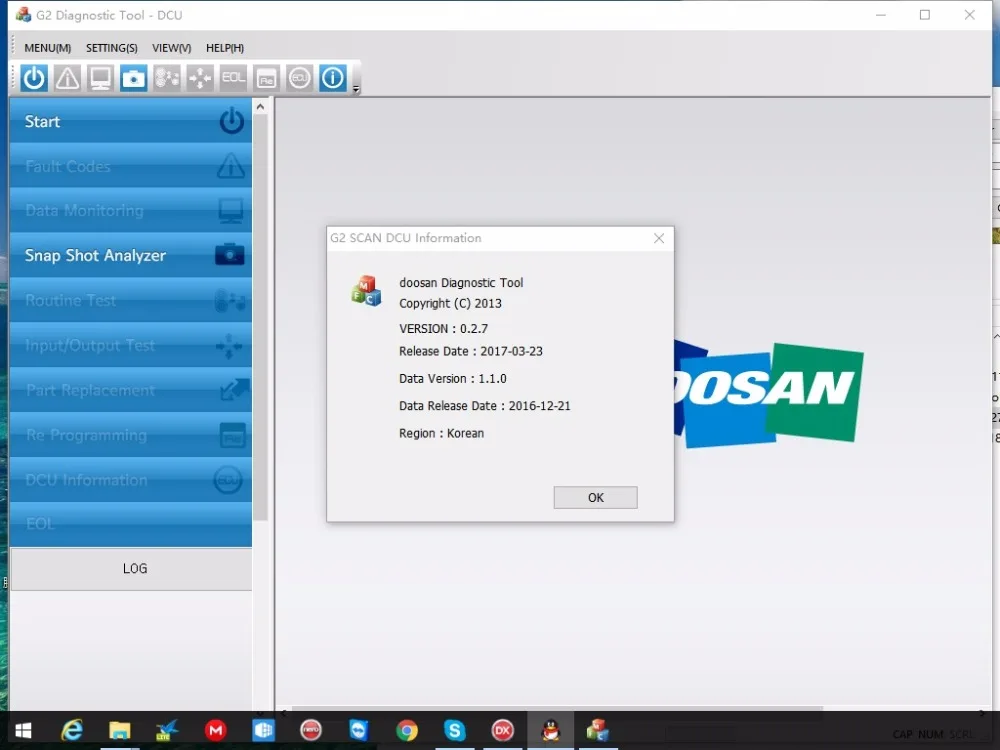This screenshot has width=1000, height=750.
Task: Click the LOG button in the sidebar
Action: [134, 568]
